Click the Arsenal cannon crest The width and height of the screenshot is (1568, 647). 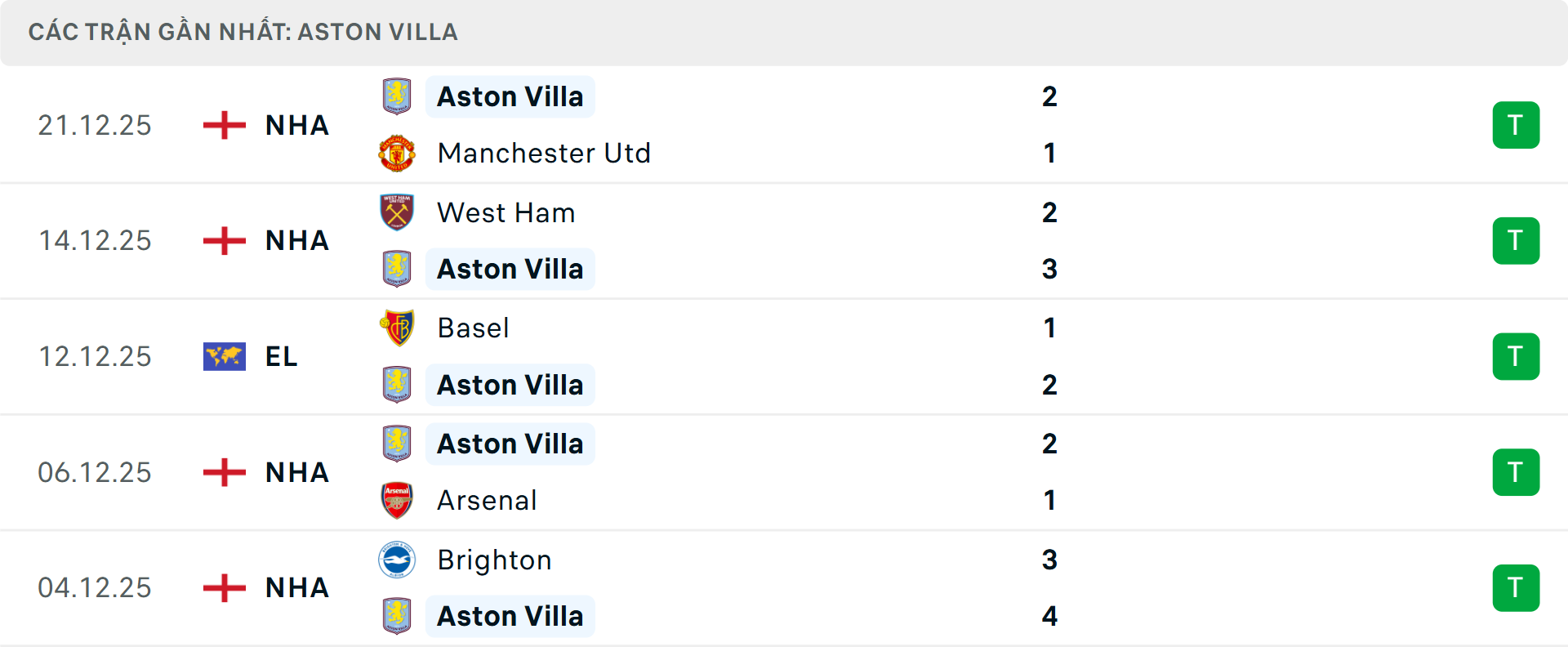point(398,500)
